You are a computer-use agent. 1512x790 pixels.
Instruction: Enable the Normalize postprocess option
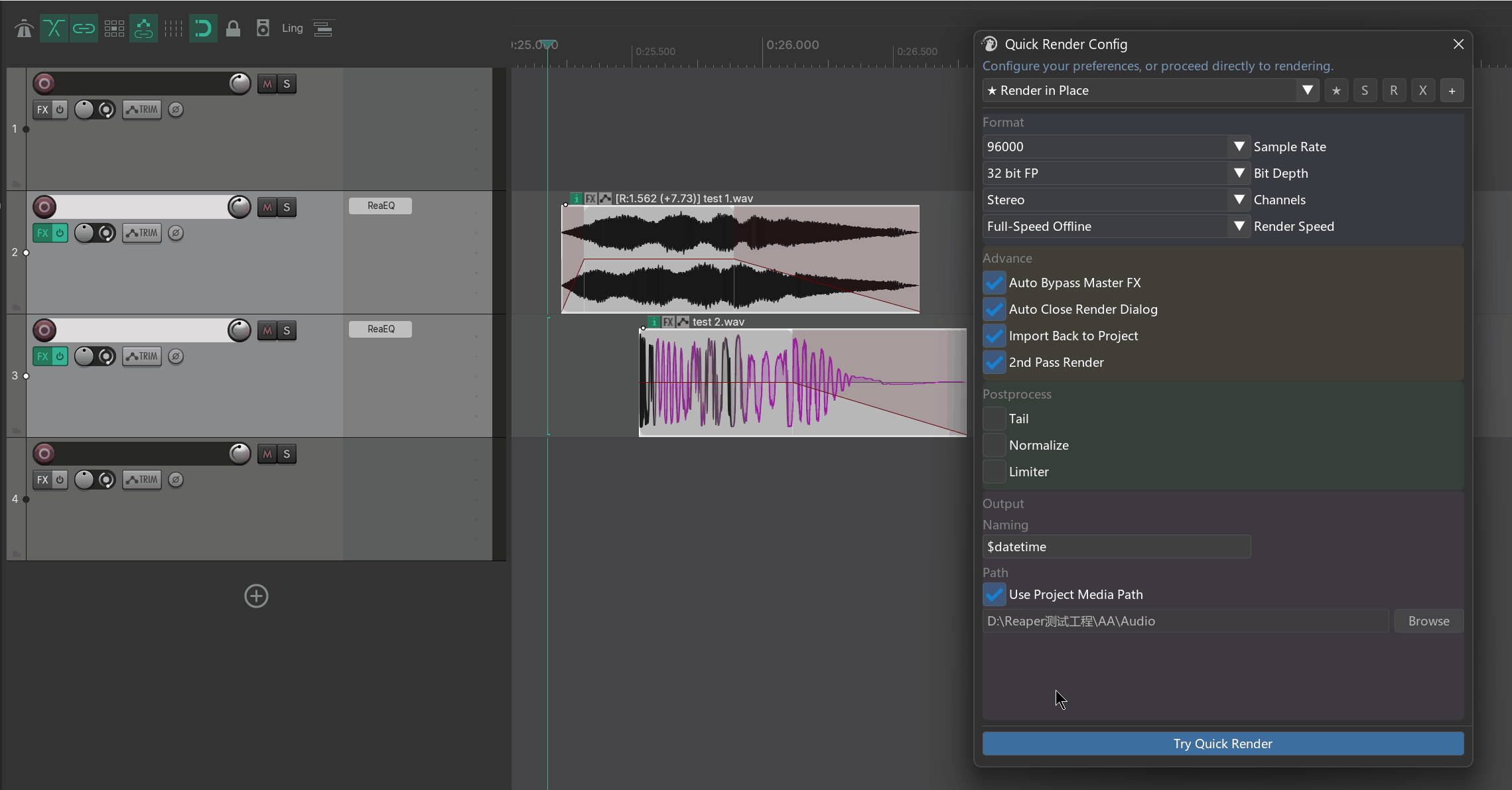(x=995, y=445)
